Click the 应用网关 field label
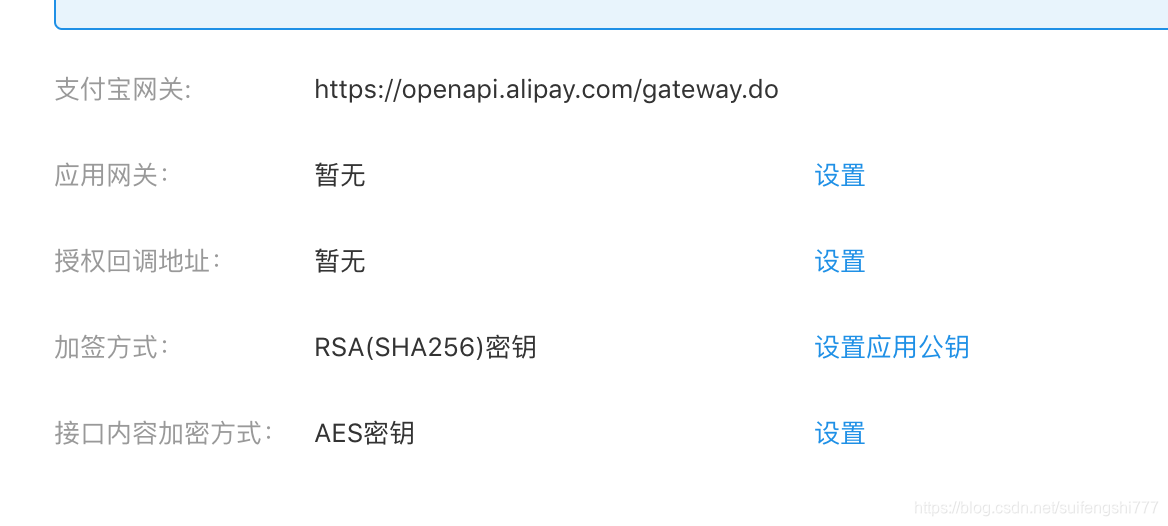This screenshot has height=526, width=1168. click(x=112, y=177)
